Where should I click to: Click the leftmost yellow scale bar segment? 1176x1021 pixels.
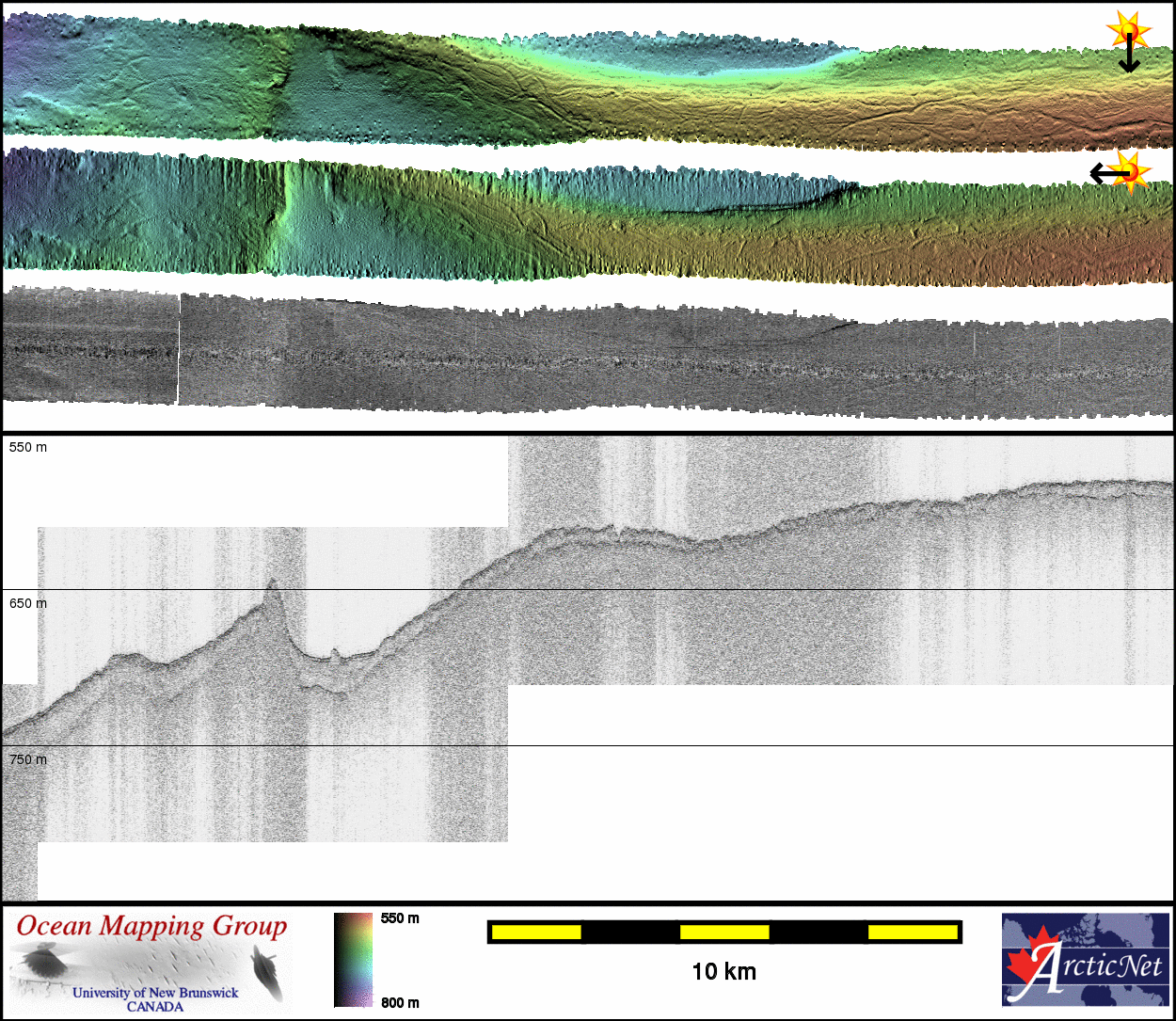click(535, 932)
